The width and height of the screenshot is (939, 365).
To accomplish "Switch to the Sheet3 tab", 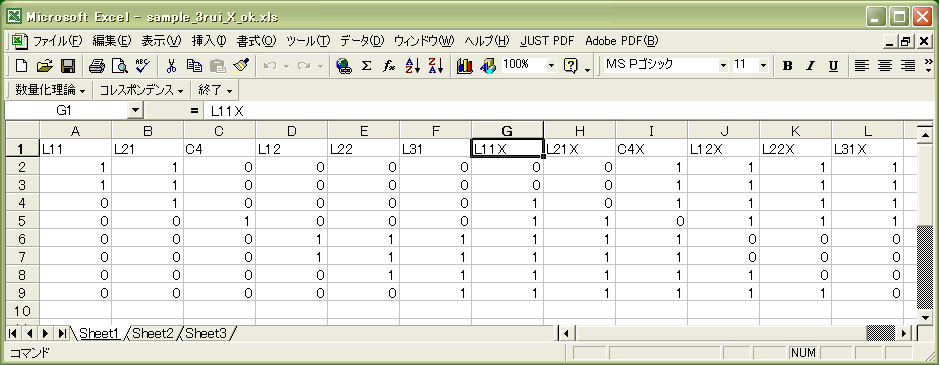I will pyautogui.click(x=205, y=333).
